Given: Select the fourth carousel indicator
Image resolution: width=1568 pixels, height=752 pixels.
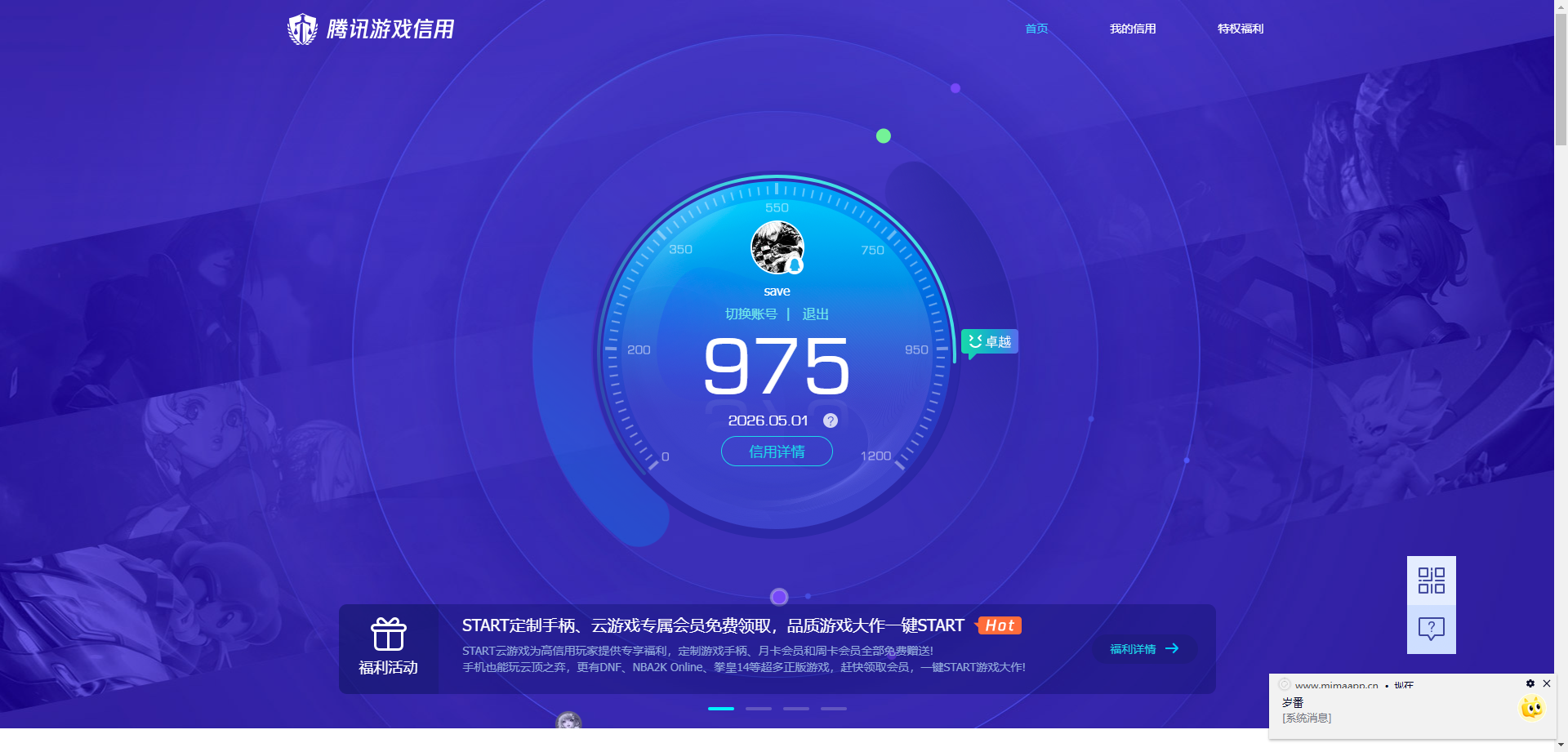Looking at the screenshot, I should [x=834, y=709].
